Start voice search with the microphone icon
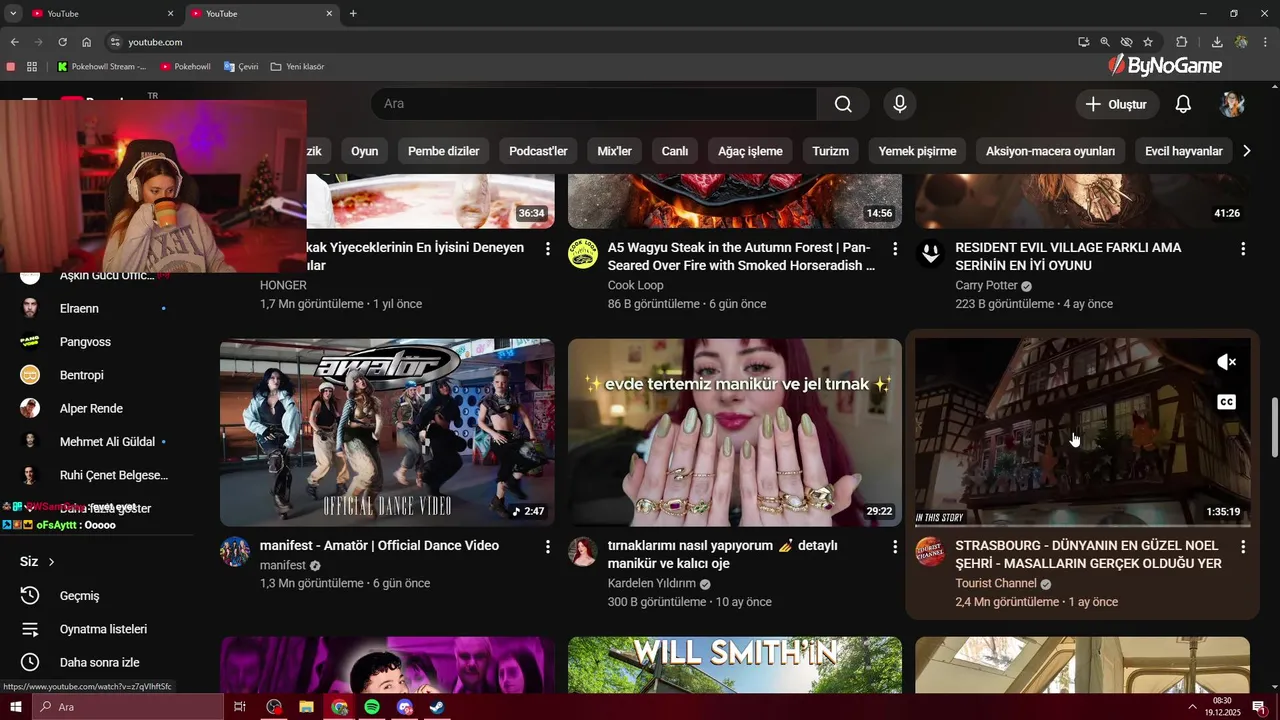This screenshot has width=1280, height=720. point(900,104)
